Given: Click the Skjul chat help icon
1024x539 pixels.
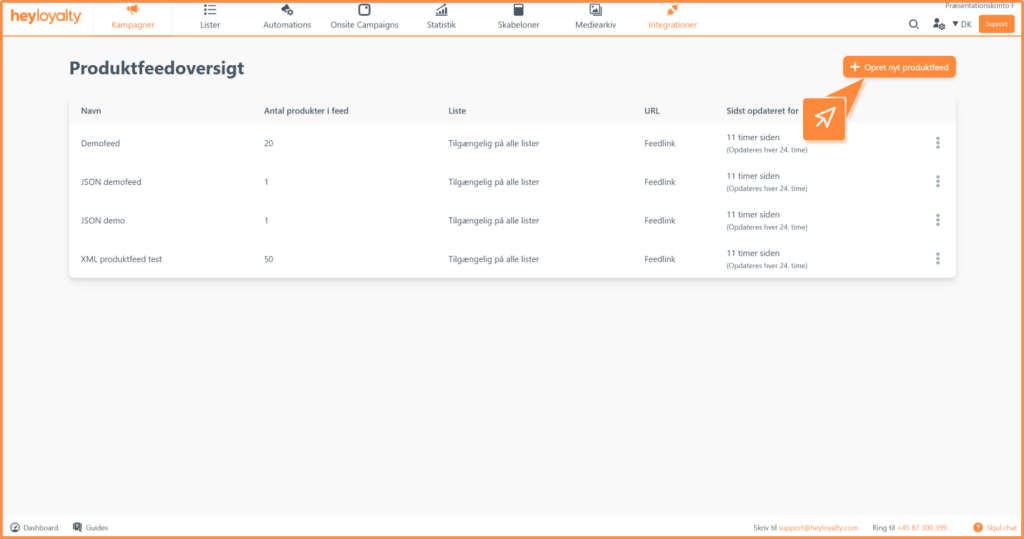Looking at the screenshot, I should tap(978, 527).
